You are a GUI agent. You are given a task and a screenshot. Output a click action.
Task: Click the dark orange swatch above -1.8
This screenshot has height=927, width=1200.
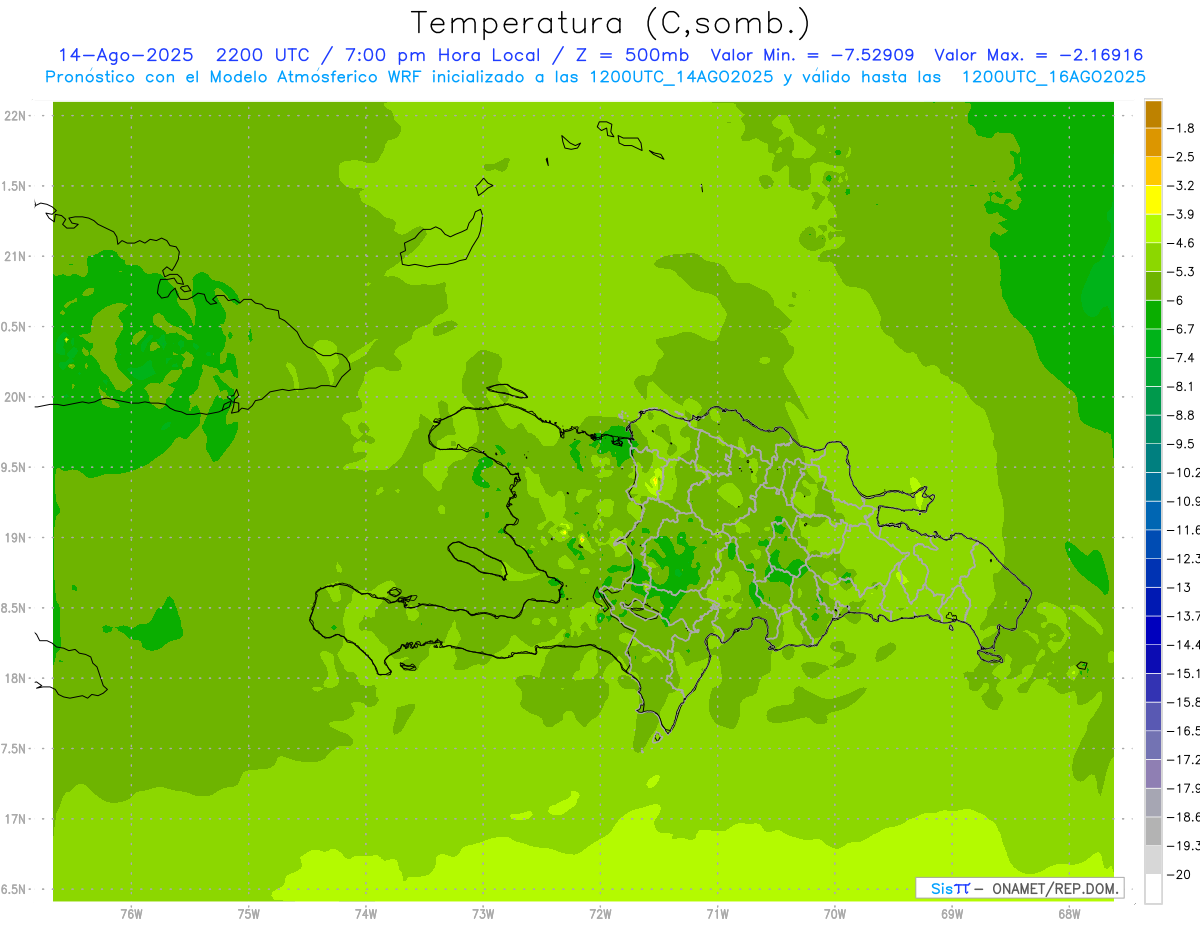[1153, 114]
